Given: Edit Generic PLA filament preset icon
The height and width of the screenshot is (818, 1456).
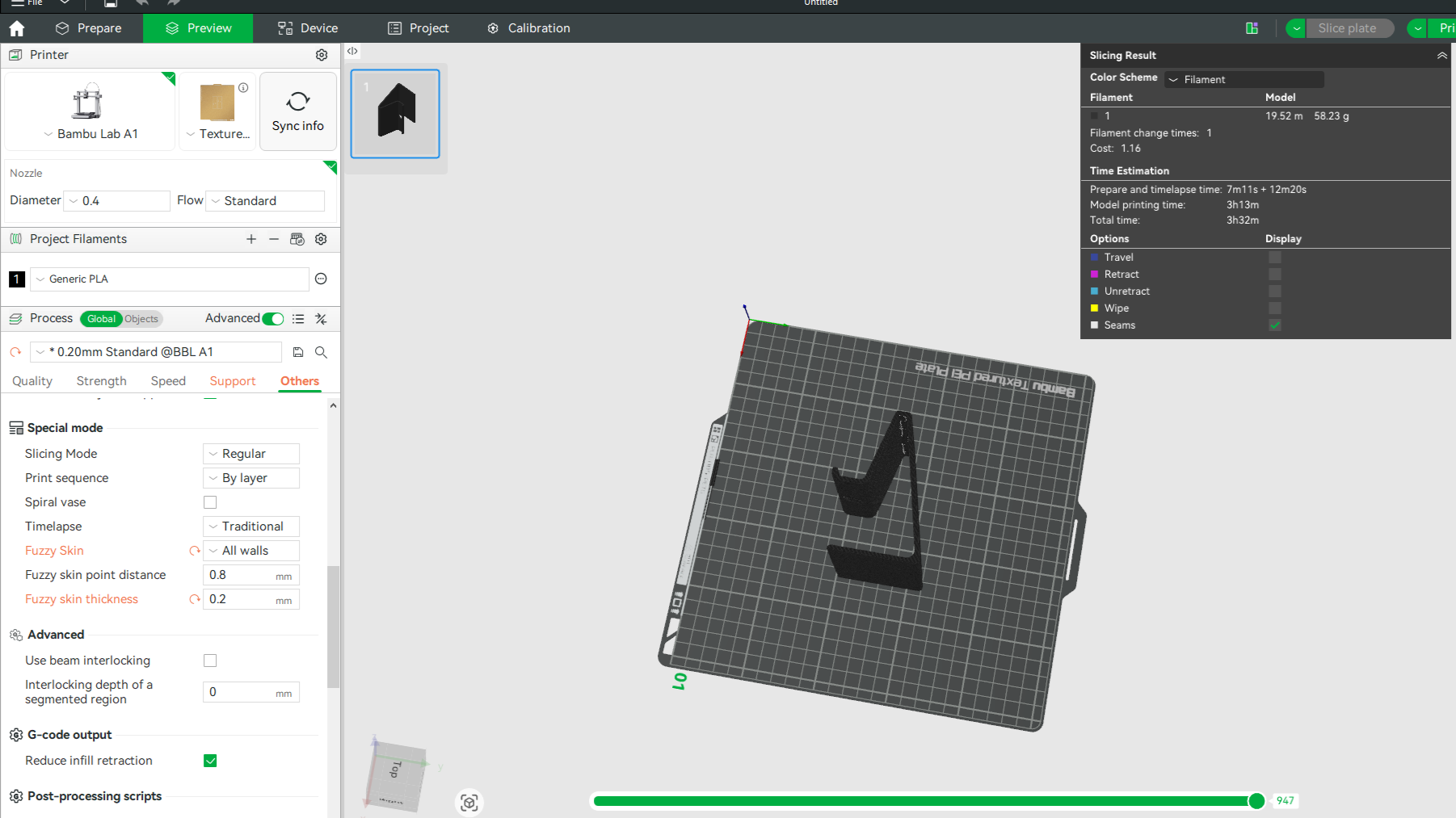Looking at the screenshot, I should pyautogui.click(x=321, y=279).
